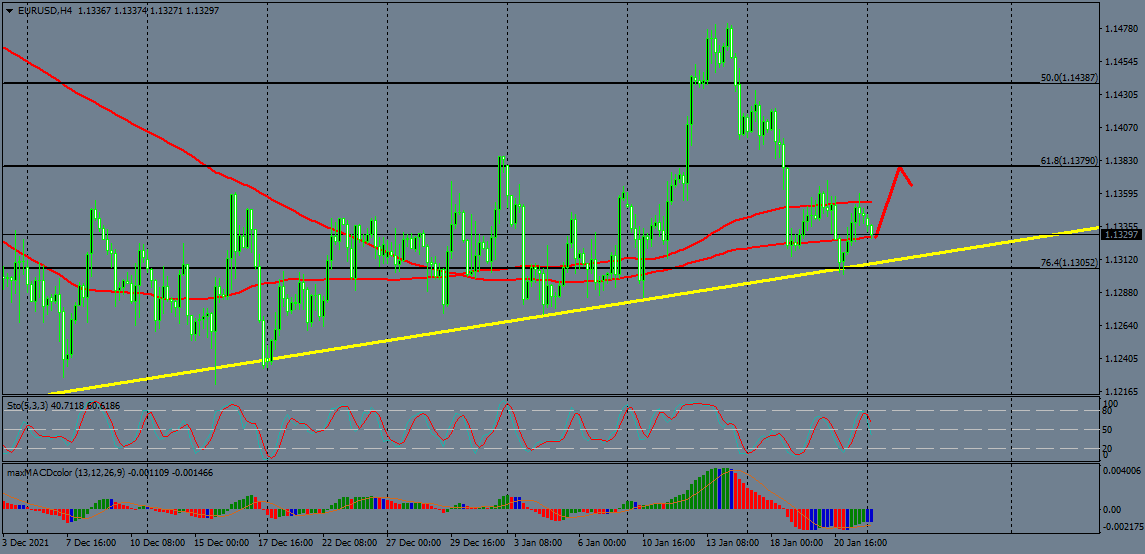Viewport: 1145px width, 554px height.
Task: Click the 76.4 Fibonacci level label
Action: click(x=1068, y=263)
